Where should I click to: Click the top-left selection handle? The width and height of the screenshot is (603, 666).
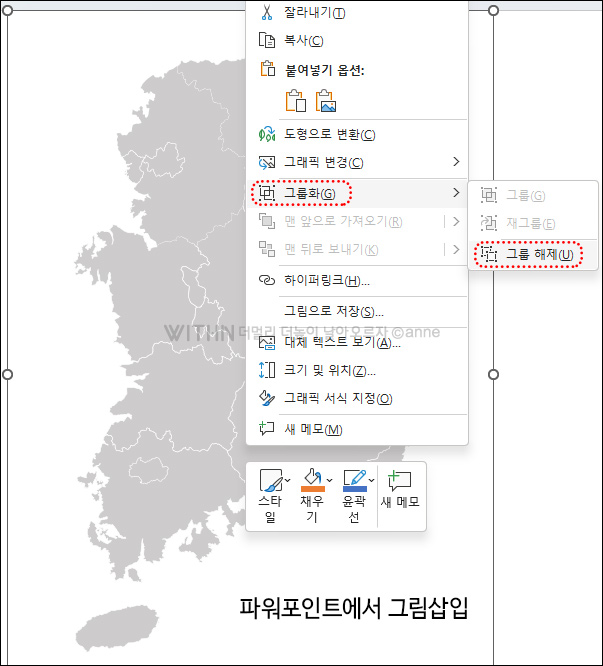[x=7, y=11]
